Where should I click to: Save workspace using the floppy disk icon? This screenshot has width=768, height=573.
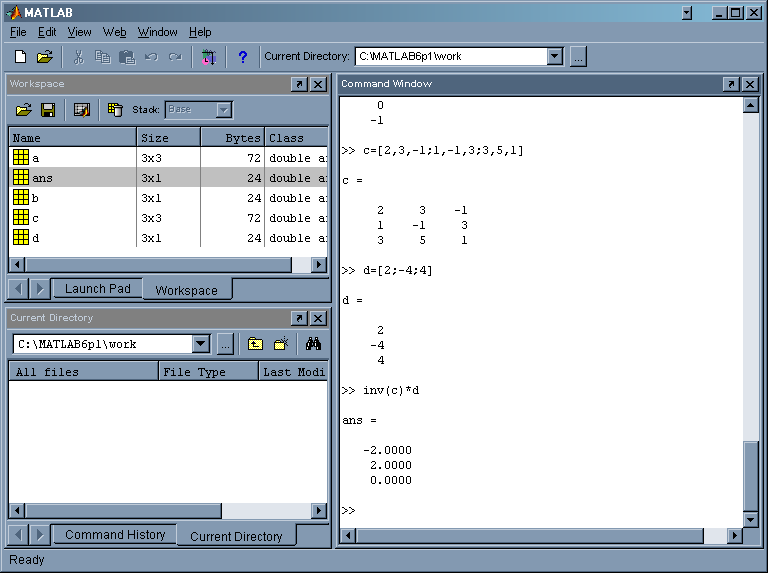click(x=47, y=109)
